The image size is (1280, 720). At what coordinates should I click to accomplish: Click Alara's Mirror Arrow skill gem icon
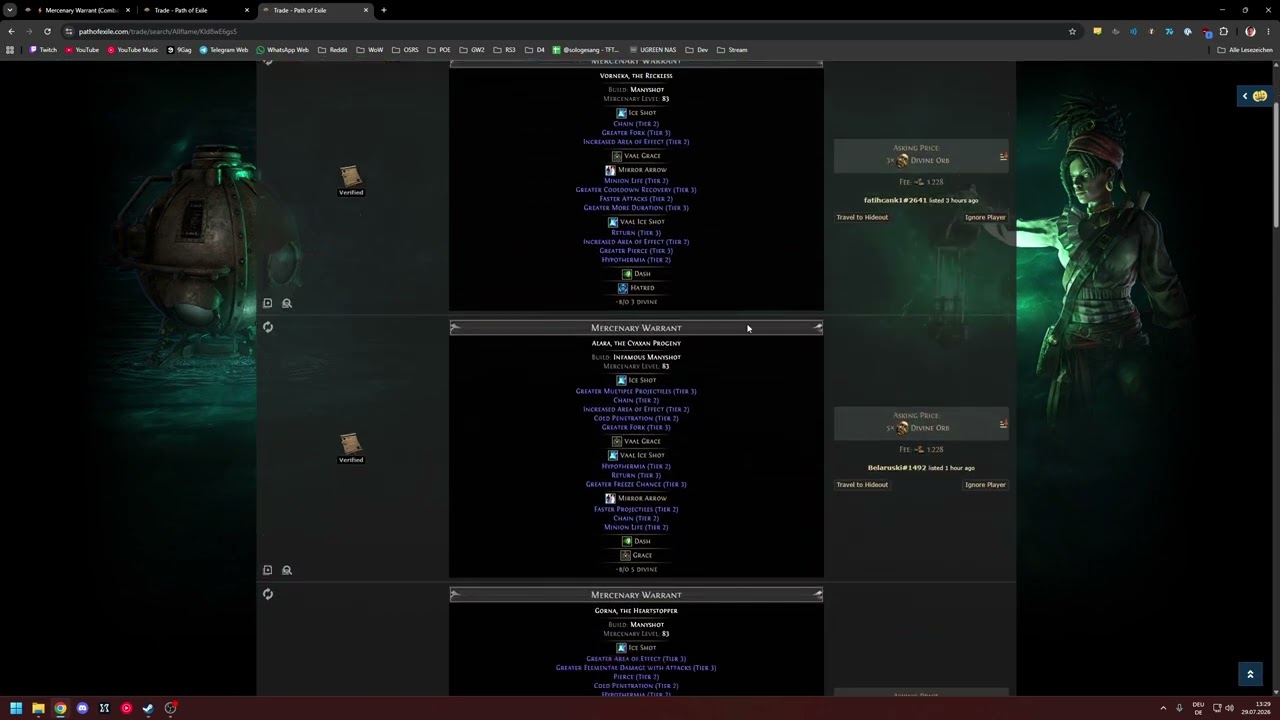610,498
